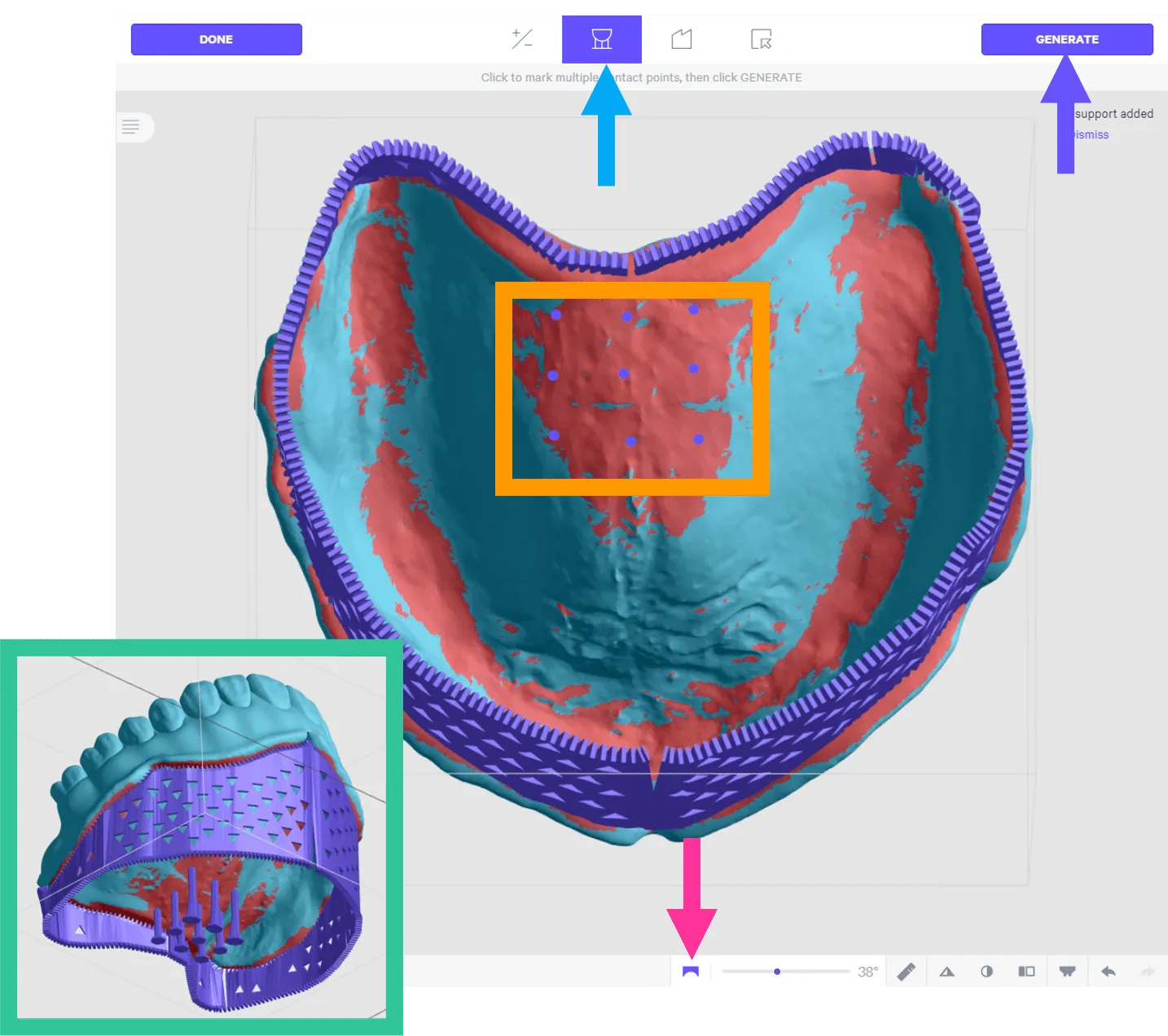Image resolution: width=1168 pixels, height=1036 pixels.
Task: Select the highlighted support structure tool
Action: click(602, 39)
